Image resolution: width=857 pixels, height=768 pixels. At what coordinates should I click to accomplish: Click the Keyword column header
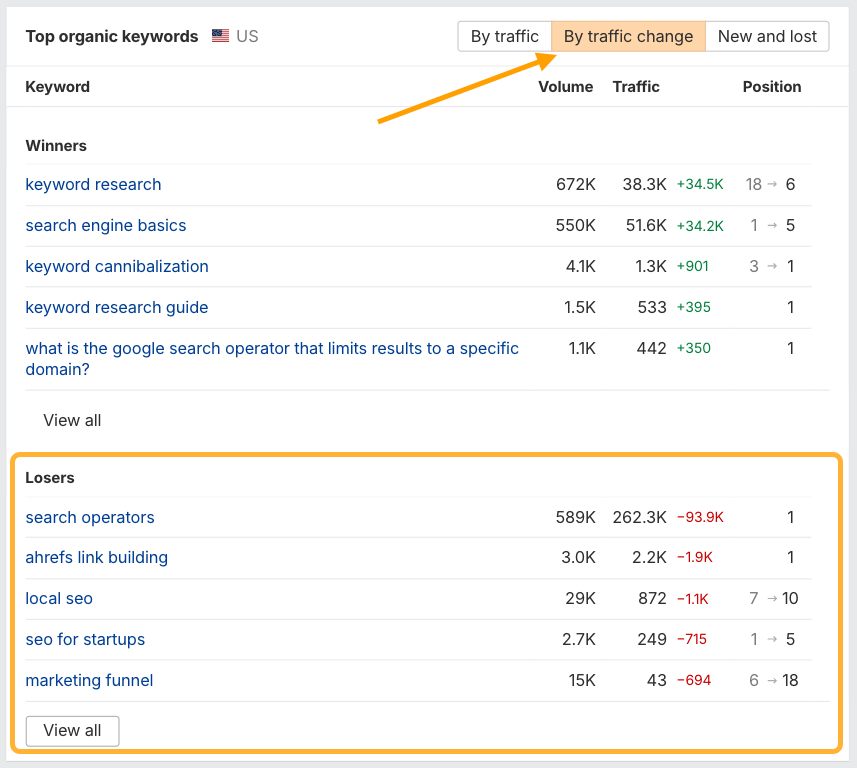click(58, 87)
